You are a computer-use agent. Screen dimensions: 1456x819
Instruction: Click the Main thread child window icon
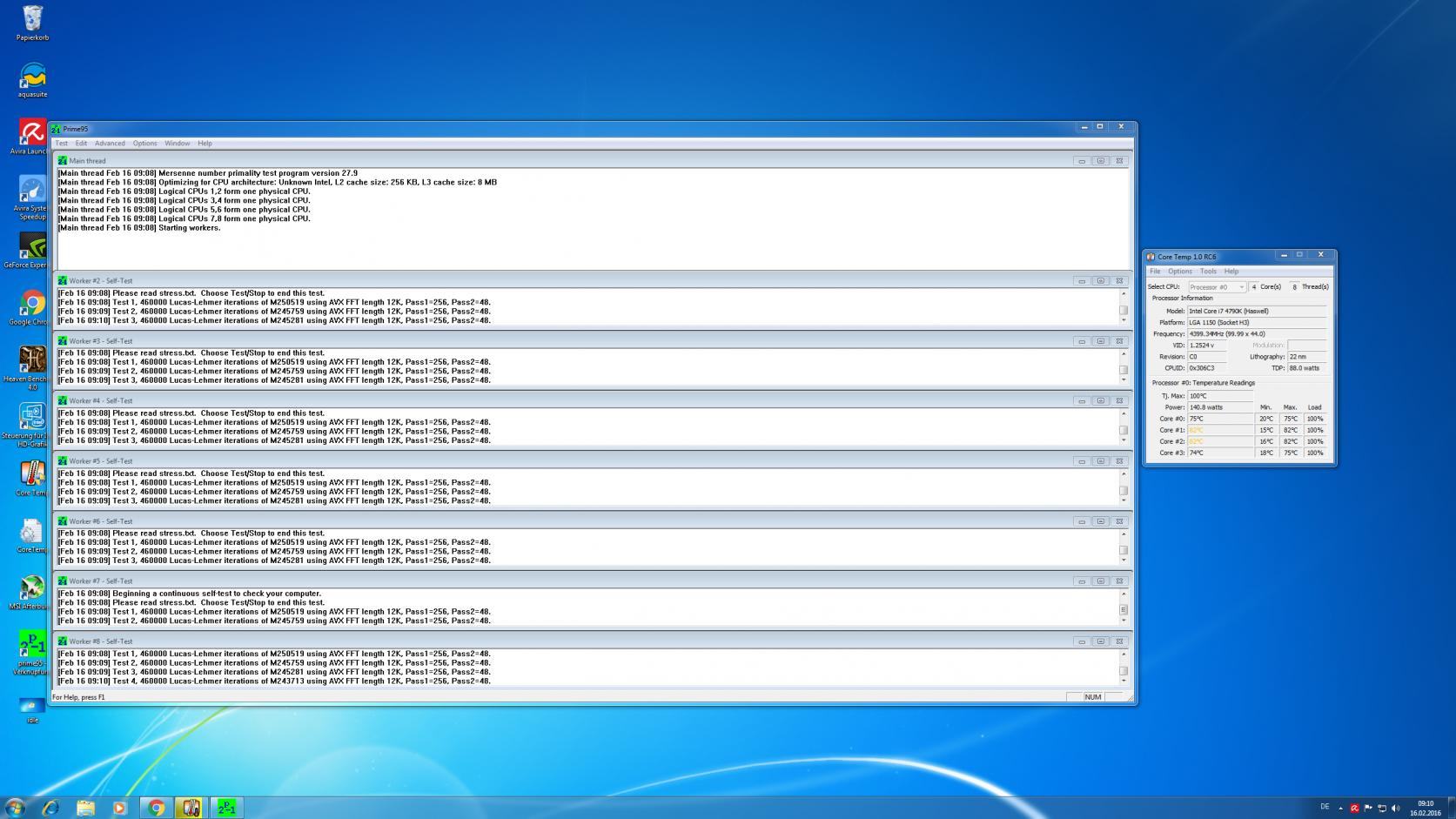pos(62,161)
